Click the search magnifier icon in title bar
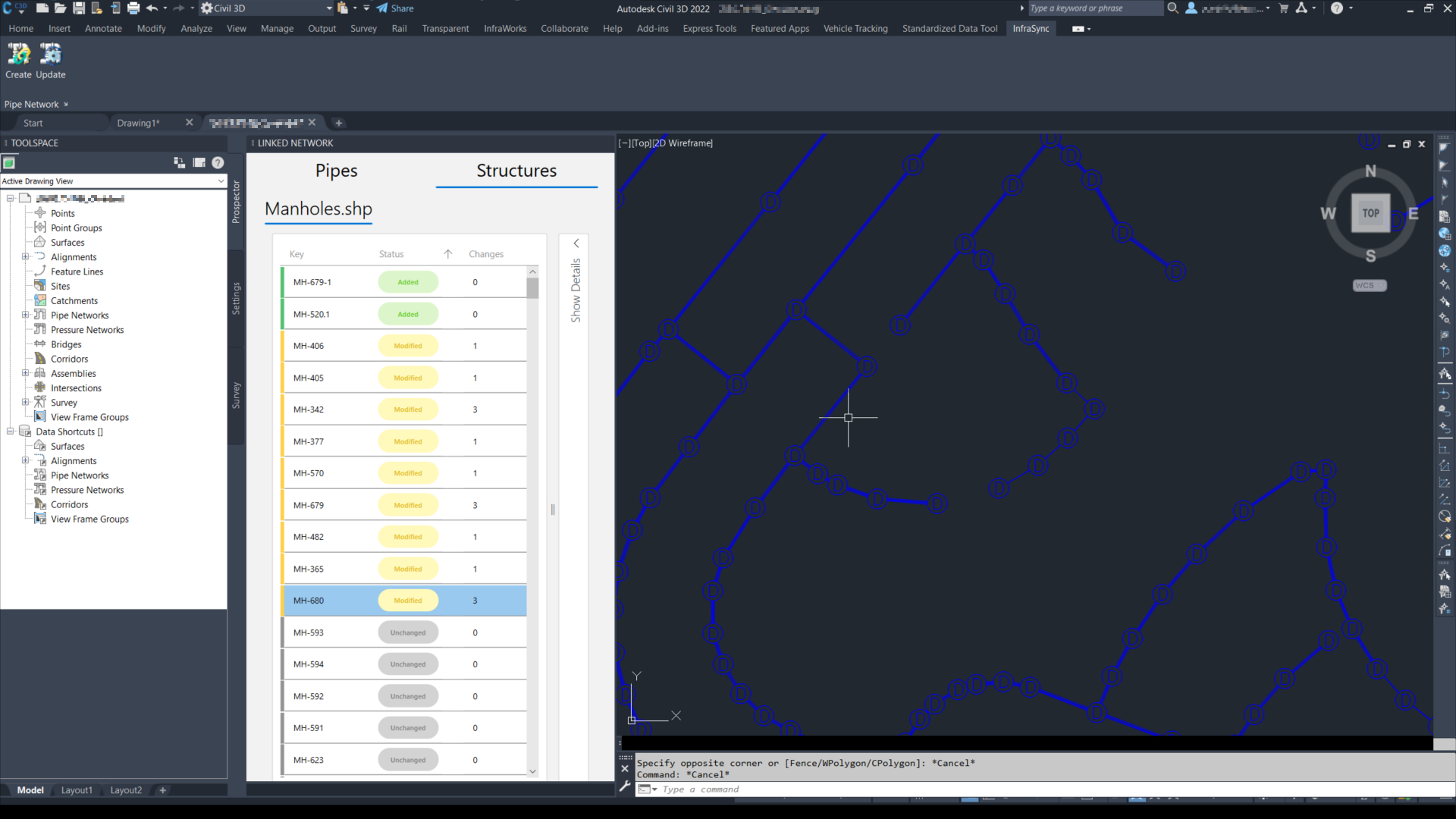Image resolution: width=1456 pixels, height=819 pixels. pos(1172,8)
